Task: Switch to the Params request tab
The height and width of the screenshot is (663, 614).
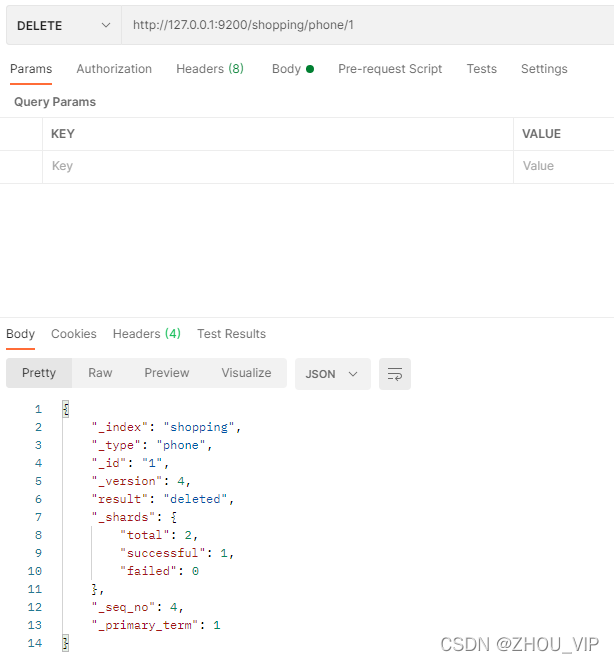Action: pyautogui.click(x=31, y=69)
